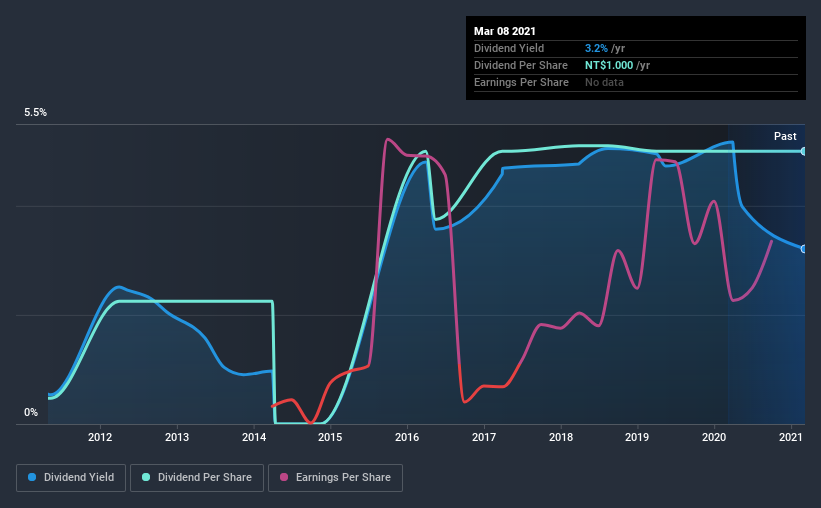Screen dimensions: 821x508
Task: Click the NT$1.000 Dividend Per Share value
Action: tap(609, 65)
